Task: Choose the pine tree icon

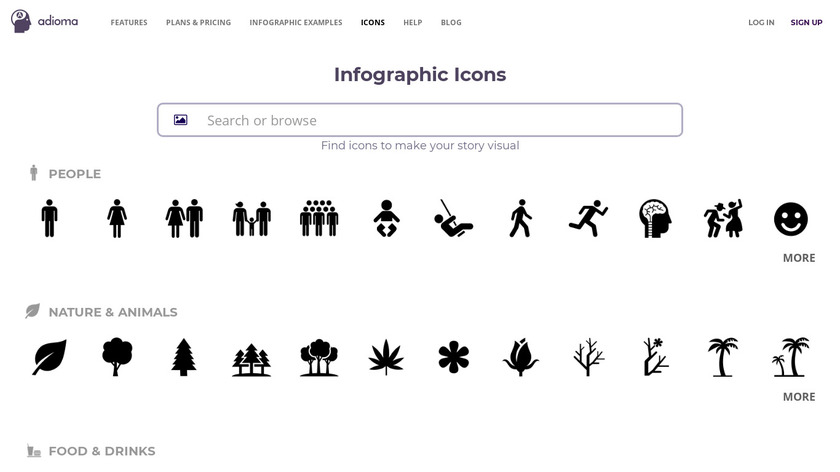Action: pyautogui.click(x=184, y=357)
